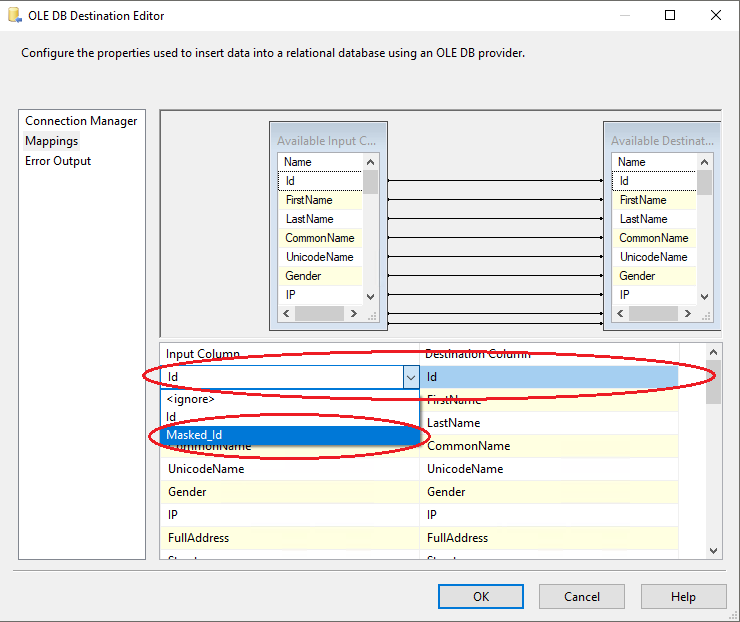Click the OLE DB Destination Editor title icon

pyautogui.click(x=14, y=16)
